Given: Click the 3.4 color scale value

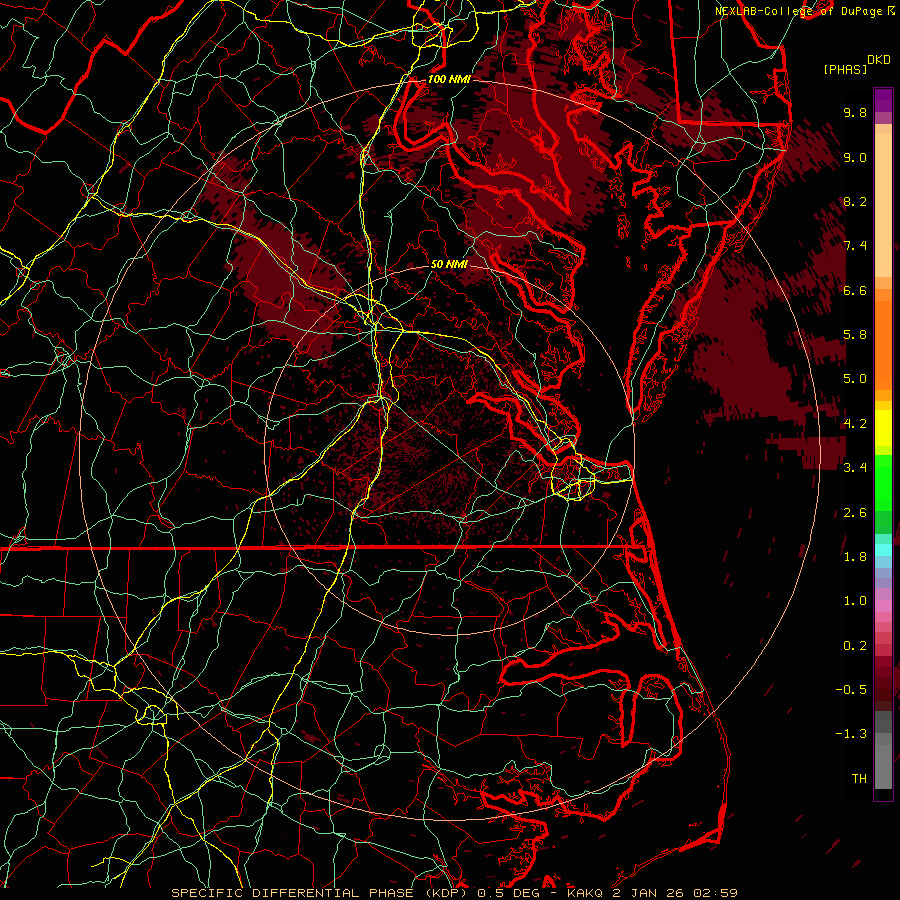Looking at the screenshot, I should (855, 468).
